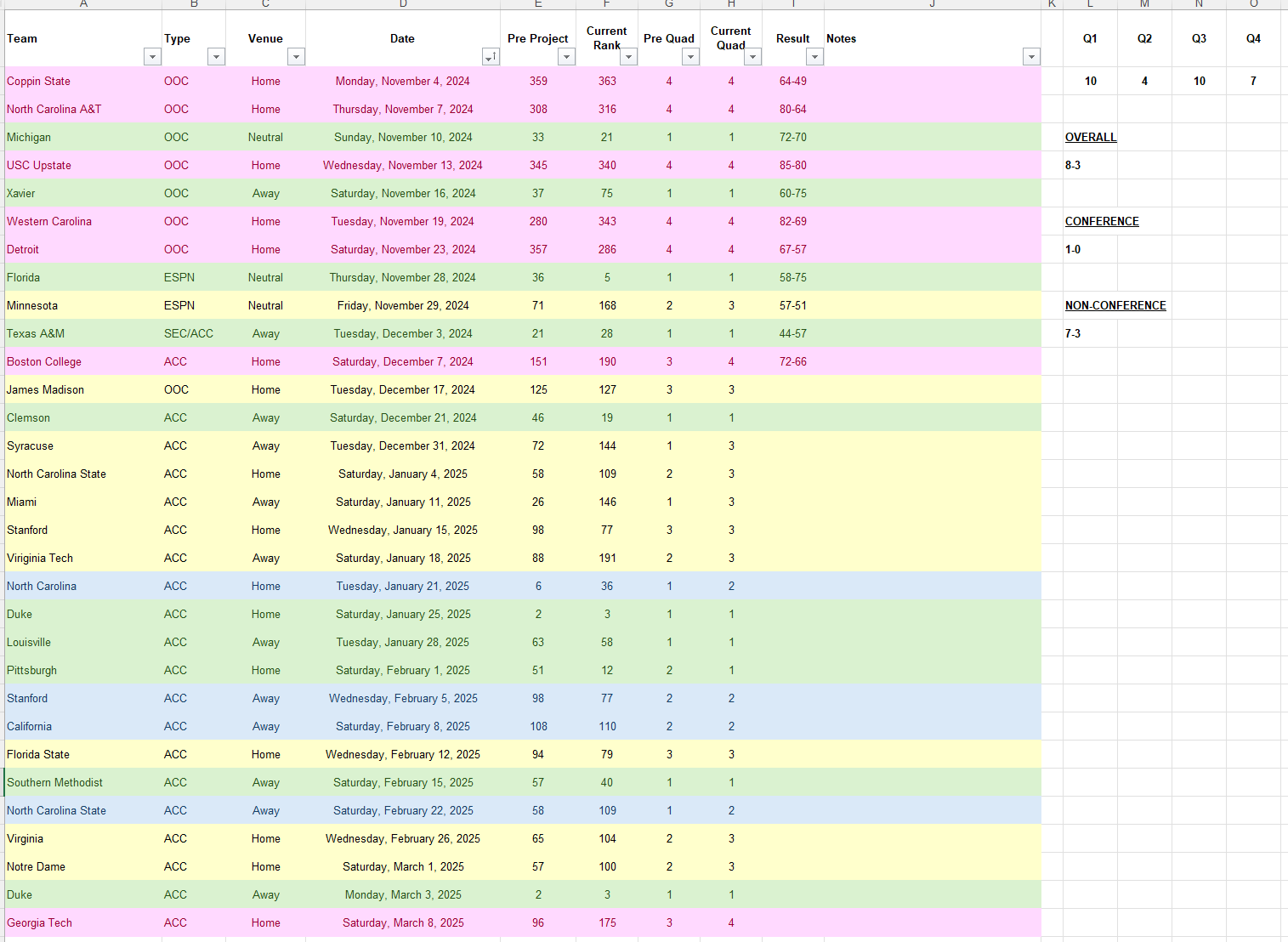Click the Michigan result cell 72-70

(x=792, y=137)
